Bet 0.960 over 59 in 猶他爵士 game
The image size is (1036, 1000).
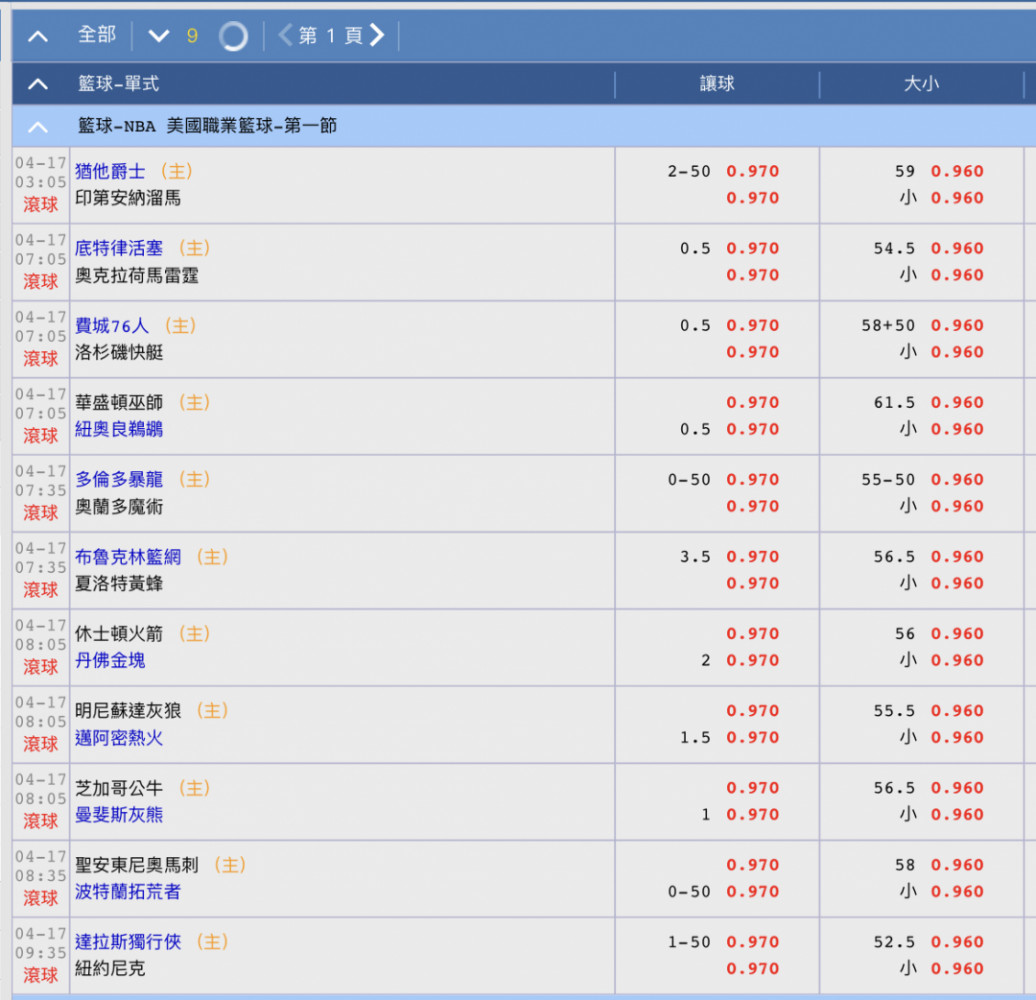[x=957, y=172]
